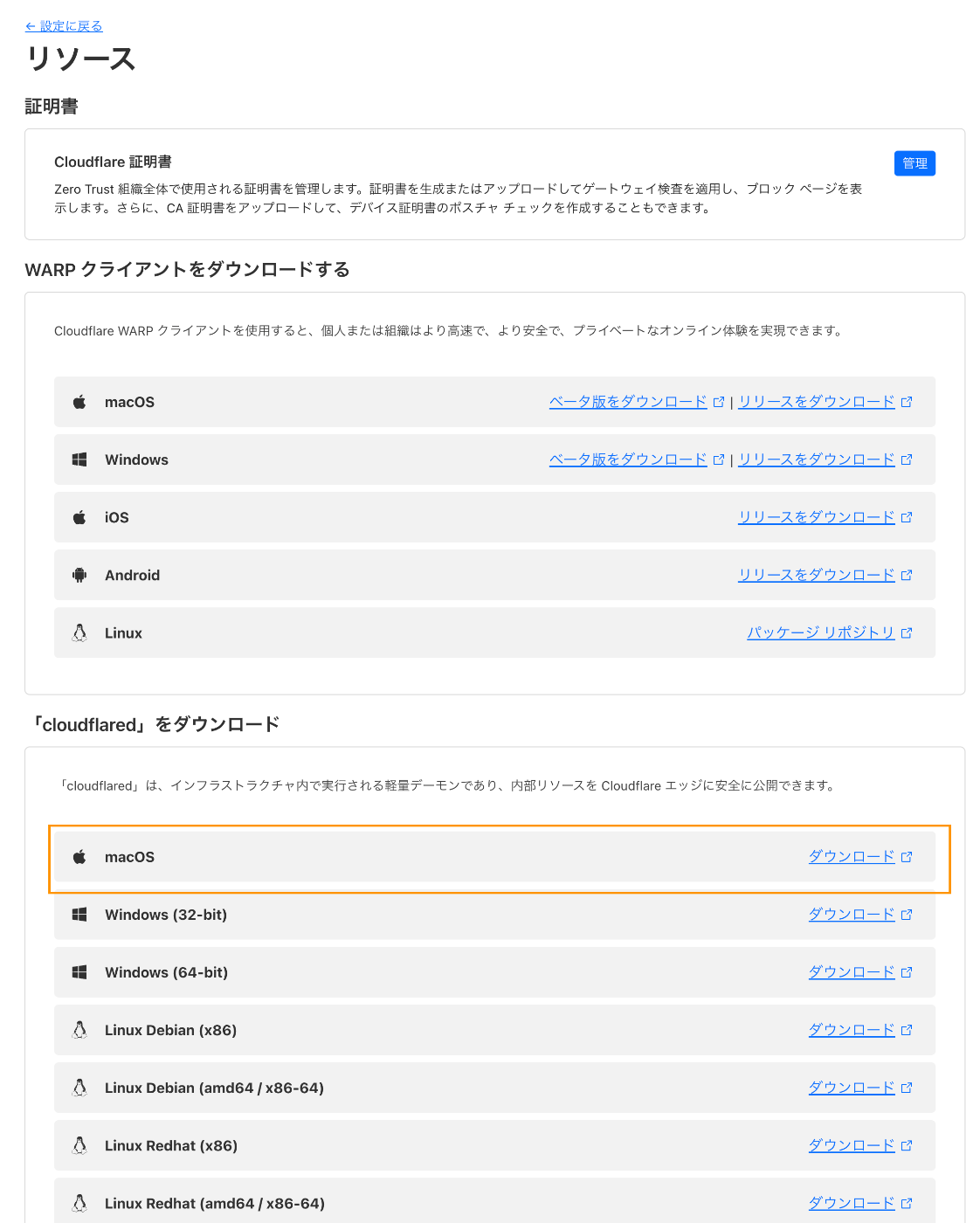Image resolution: width=980 pixels, height=1223 pixels.
Task: Click Apple icon in iOS row
Action: [x=79, y=517]
